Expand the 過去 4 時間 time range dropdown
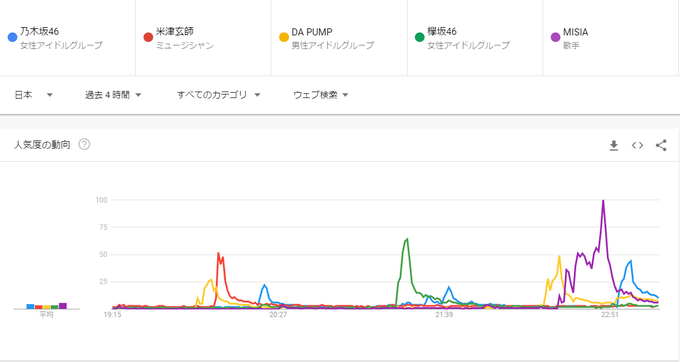The image size is (680, 362). (113, 95)
